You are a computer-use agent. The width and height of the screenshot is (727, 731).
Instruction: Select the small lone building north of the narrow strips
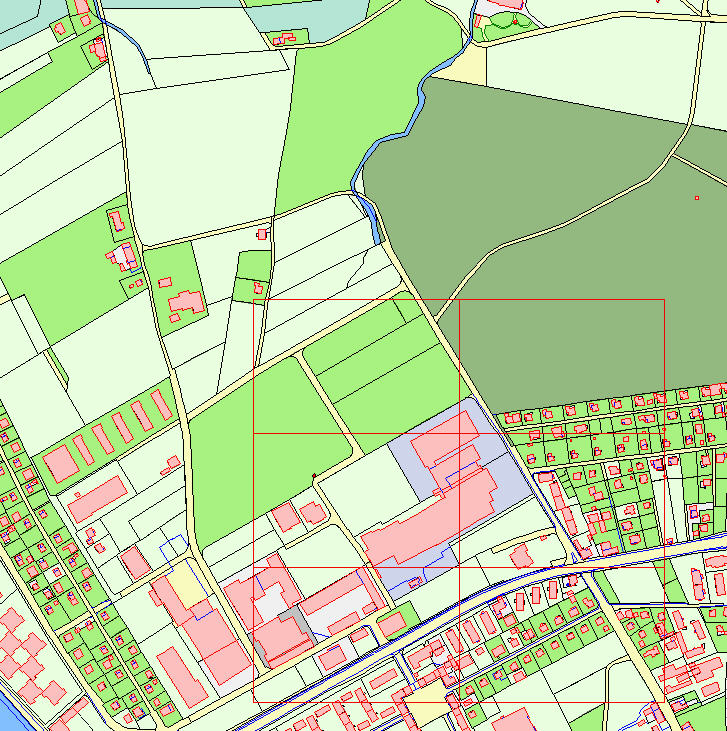pyautogui.click(x=263, y=234)
